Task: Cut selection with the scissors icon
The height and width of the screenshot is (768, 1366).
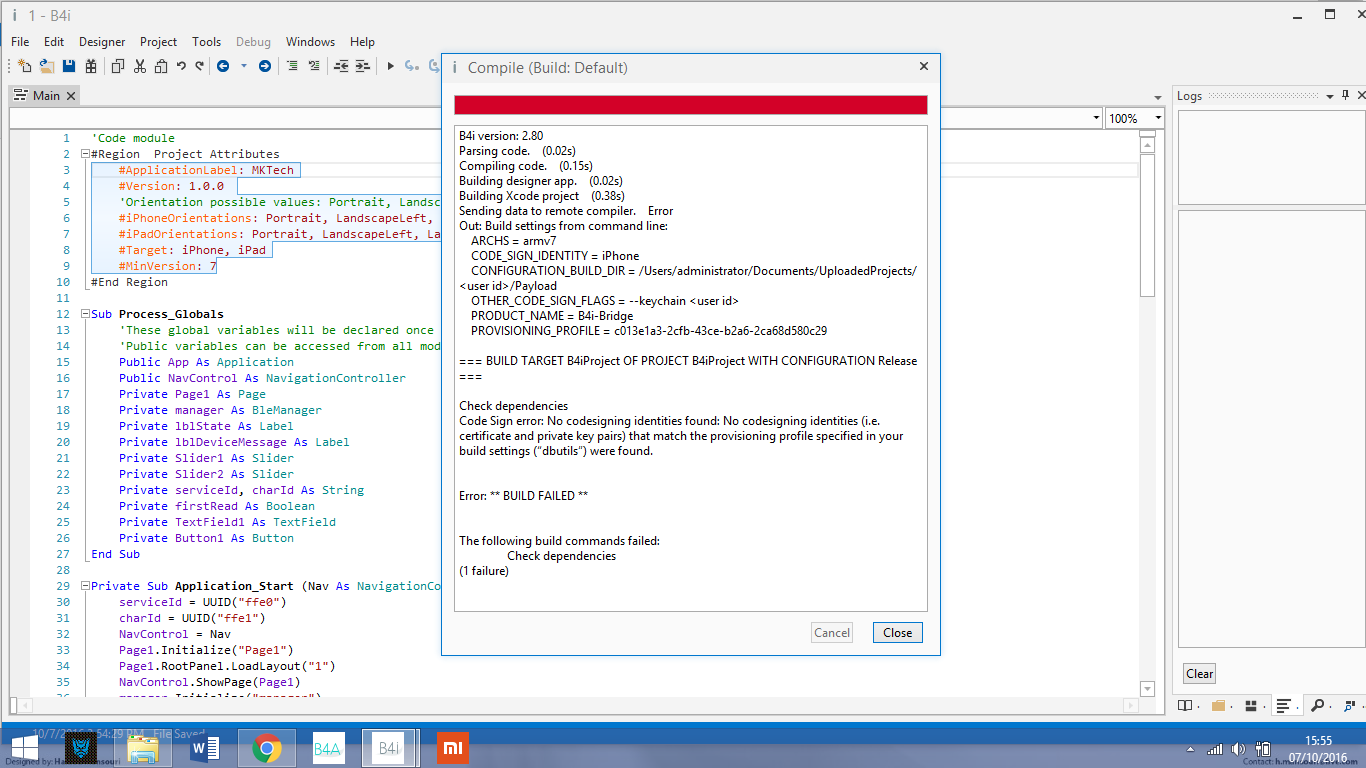Action: [139, 66]
